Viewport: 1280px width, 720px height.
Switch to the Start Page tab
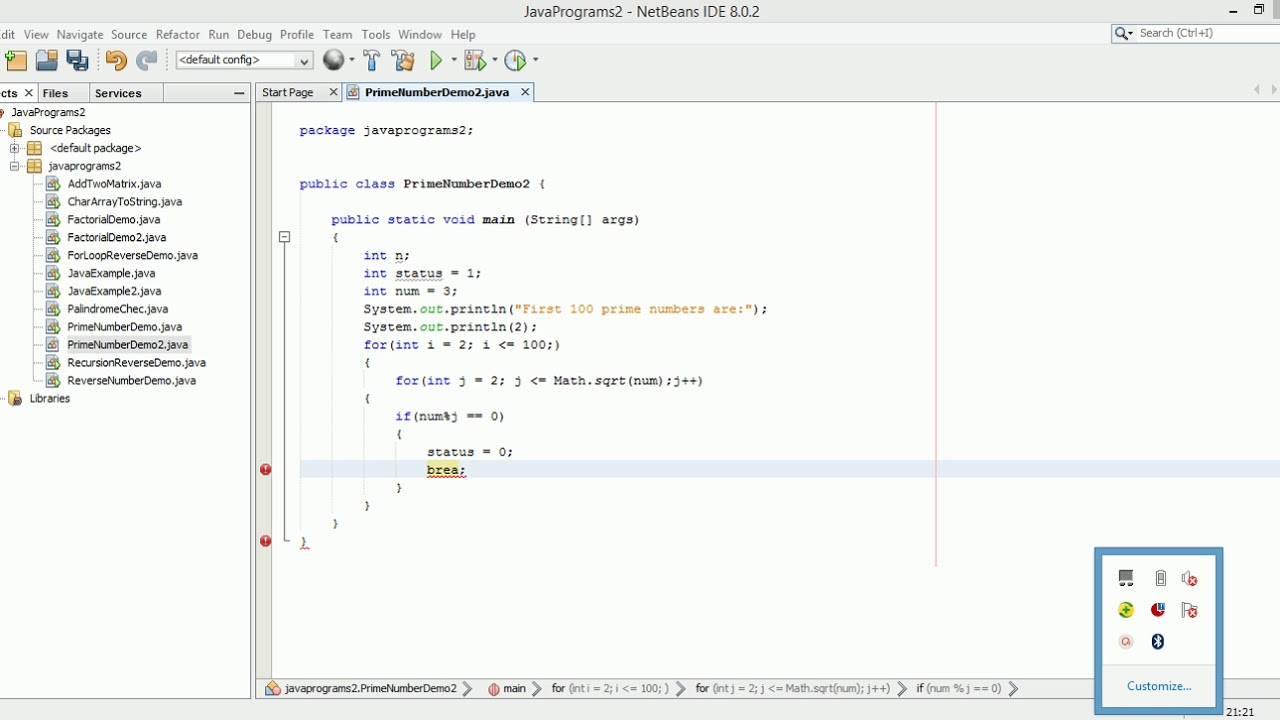[288, 92]
